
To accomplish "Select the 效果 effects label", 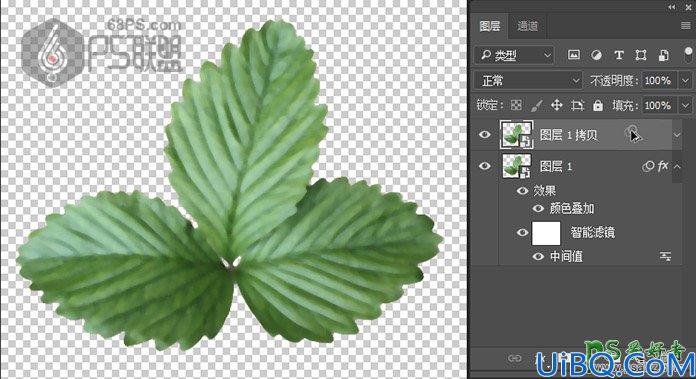I will [545, 191].
